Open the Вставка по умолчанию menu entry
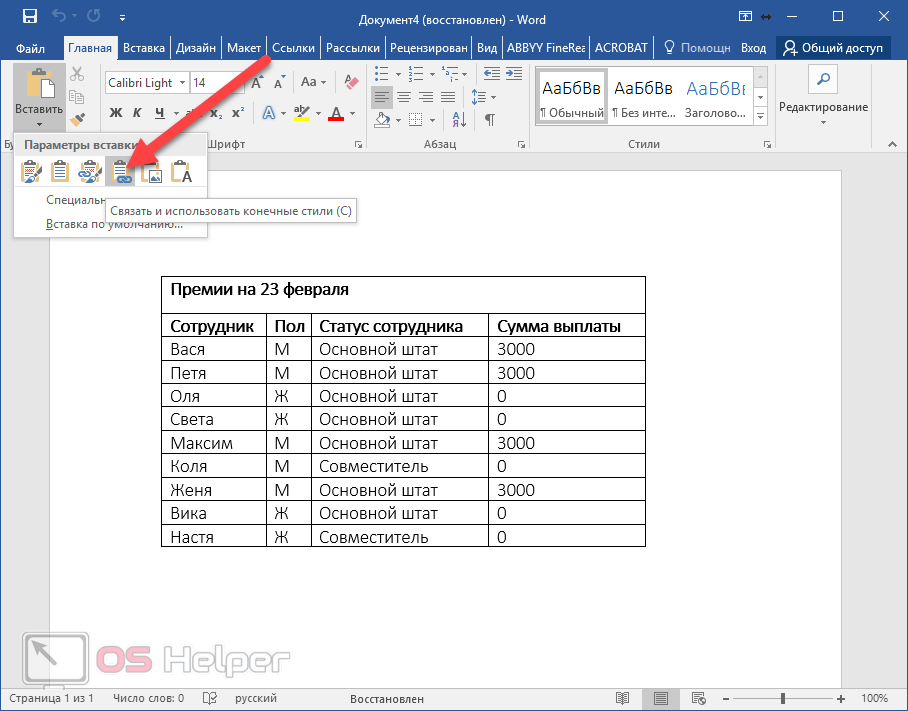 click(x=114, y=224)
